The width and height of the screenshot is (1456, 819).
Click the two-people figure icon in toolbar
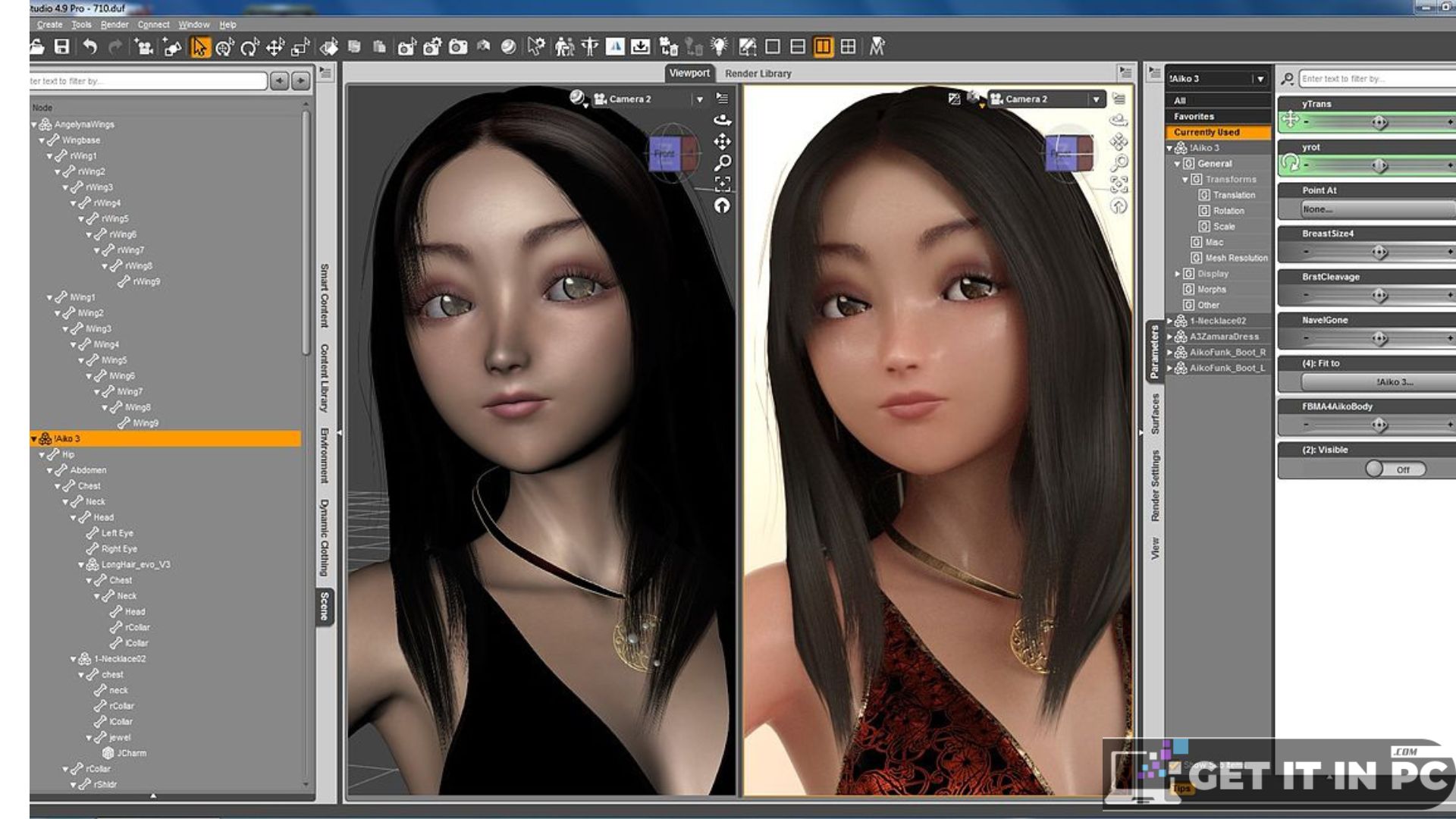coord(564,47)
